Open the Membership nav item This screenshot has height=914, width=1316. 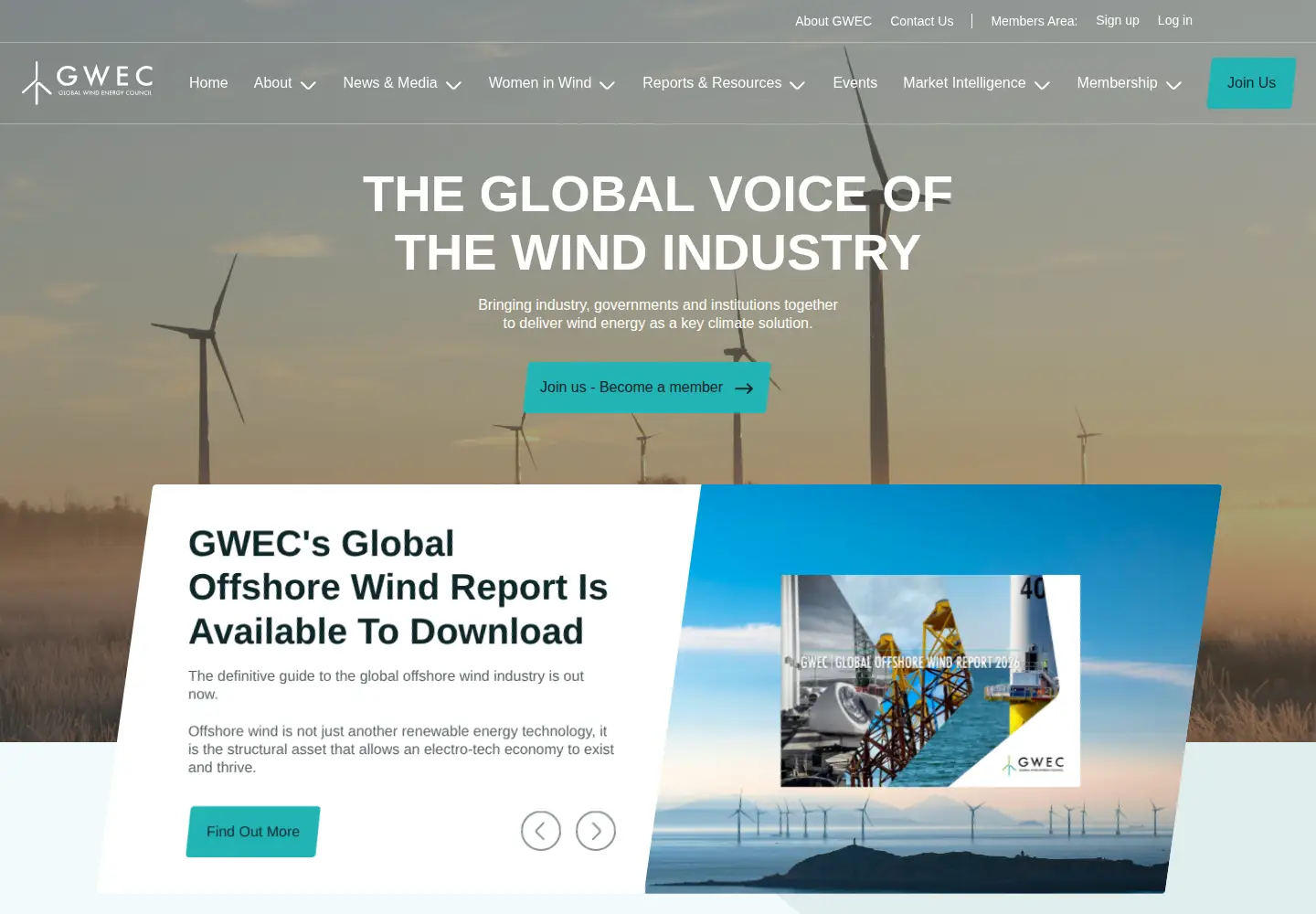[x=1117, y=83]
